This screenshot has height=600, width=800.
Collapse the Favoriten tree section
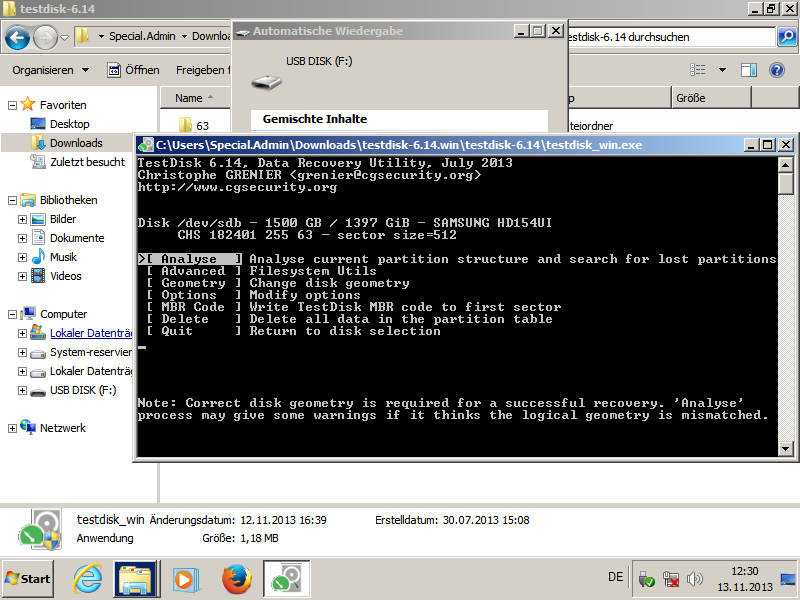12,105
